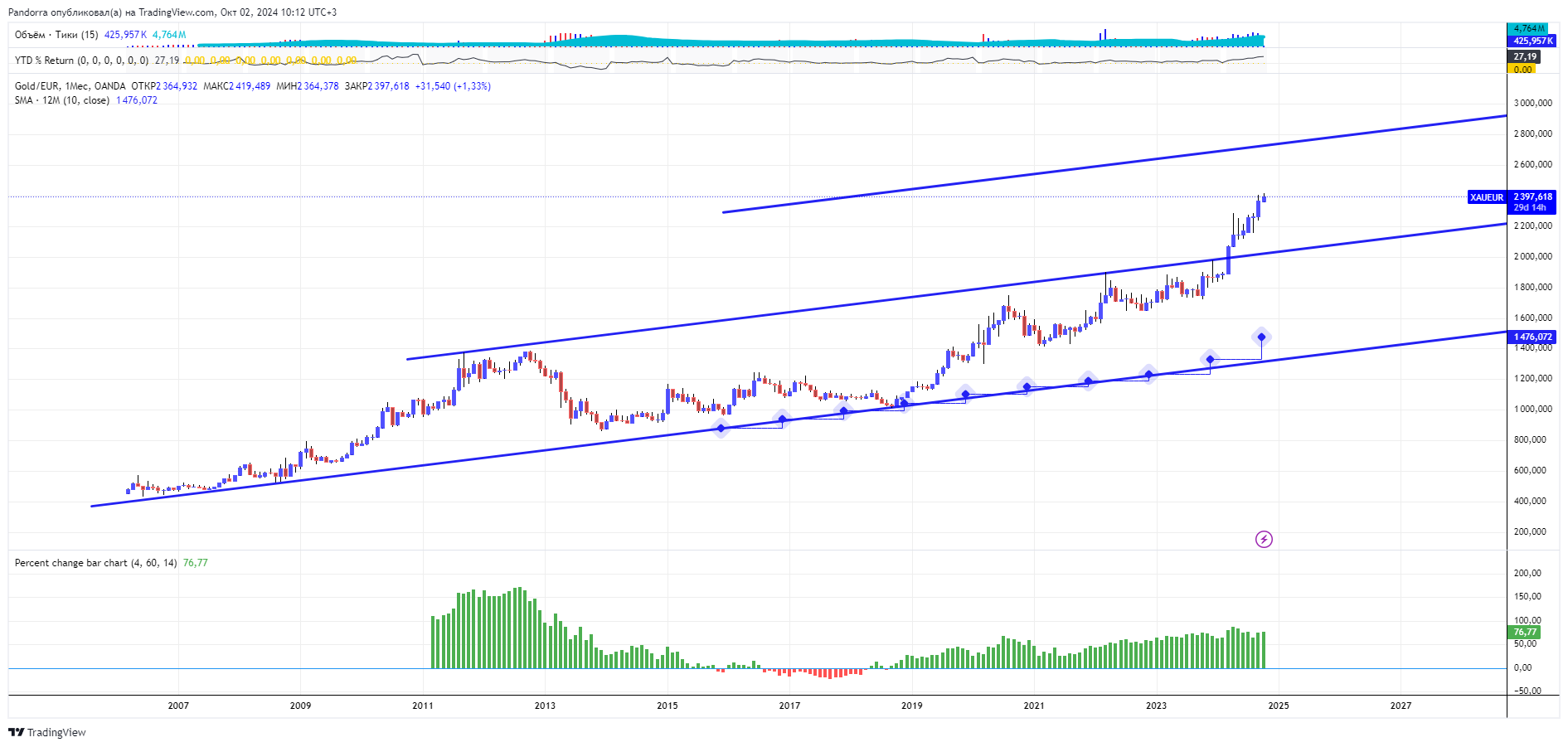This screenshot has width=1568, height=747.
Task: Click the 2011 label on time axis
Action: pyautogui.click(x=423, y=706)
